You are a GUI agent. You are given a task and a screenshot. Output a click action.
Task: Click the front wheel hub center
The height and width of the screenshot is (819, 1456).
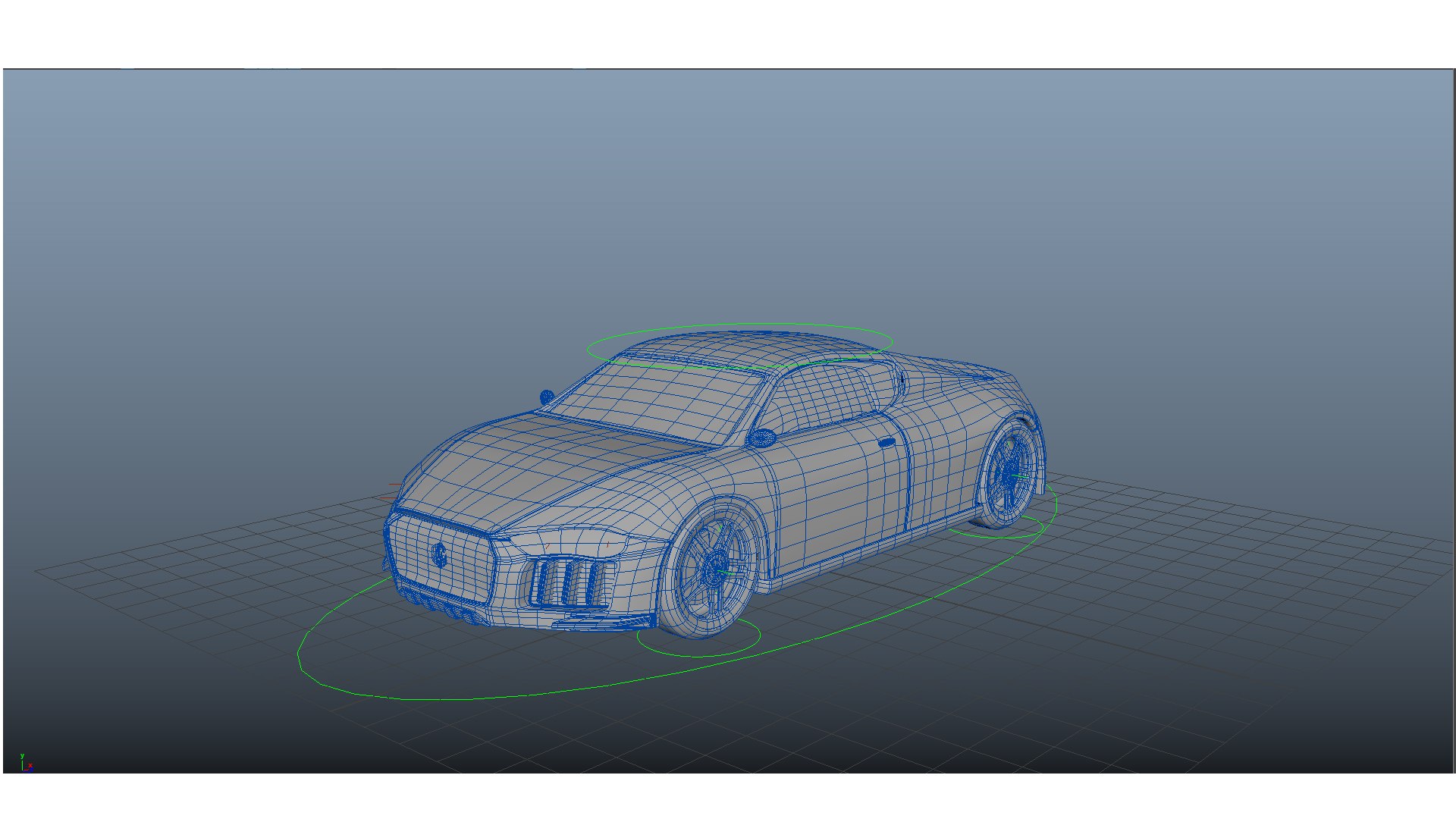(x=716, y=569)
